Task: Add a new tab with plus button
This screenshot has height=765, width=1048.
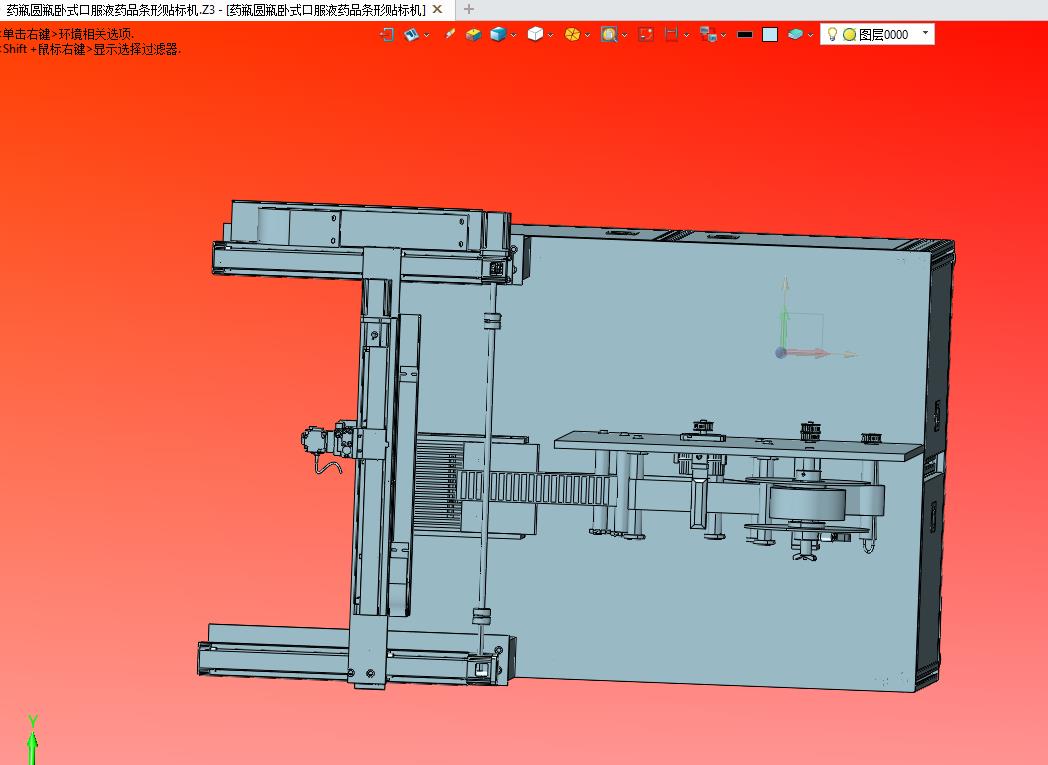Action: click(x=469, y=9)
